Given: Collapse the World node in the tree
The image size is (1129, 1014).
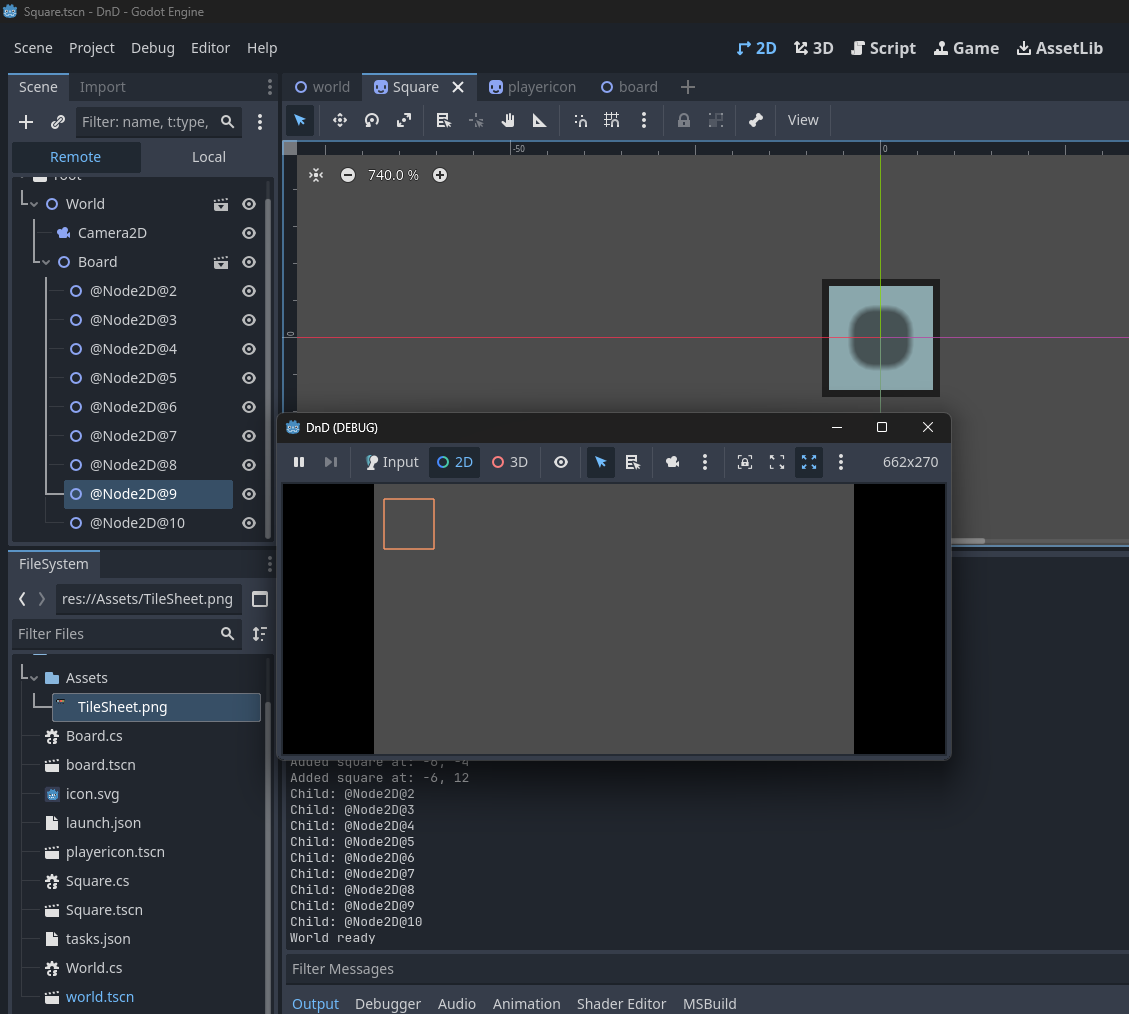Looking at the screenshot, I should [34, 204].
